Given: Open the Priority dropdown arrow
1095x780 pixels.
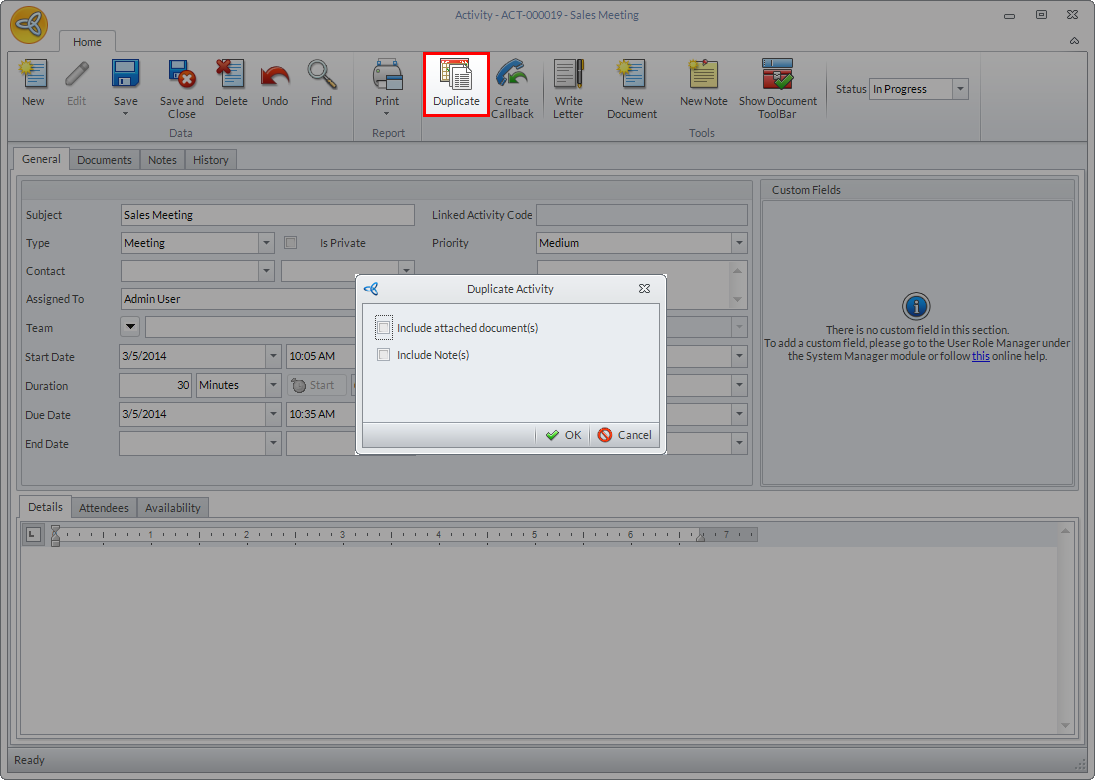Looking at the screenshot, I should [738, 243].
